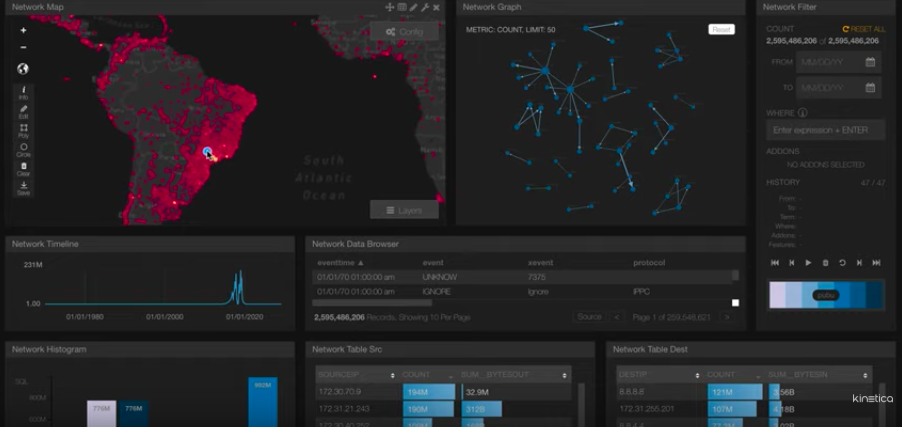This screenshot has width=902, height=427.
Task: Click the WHERE expression input field
Action: coord(825,130)
